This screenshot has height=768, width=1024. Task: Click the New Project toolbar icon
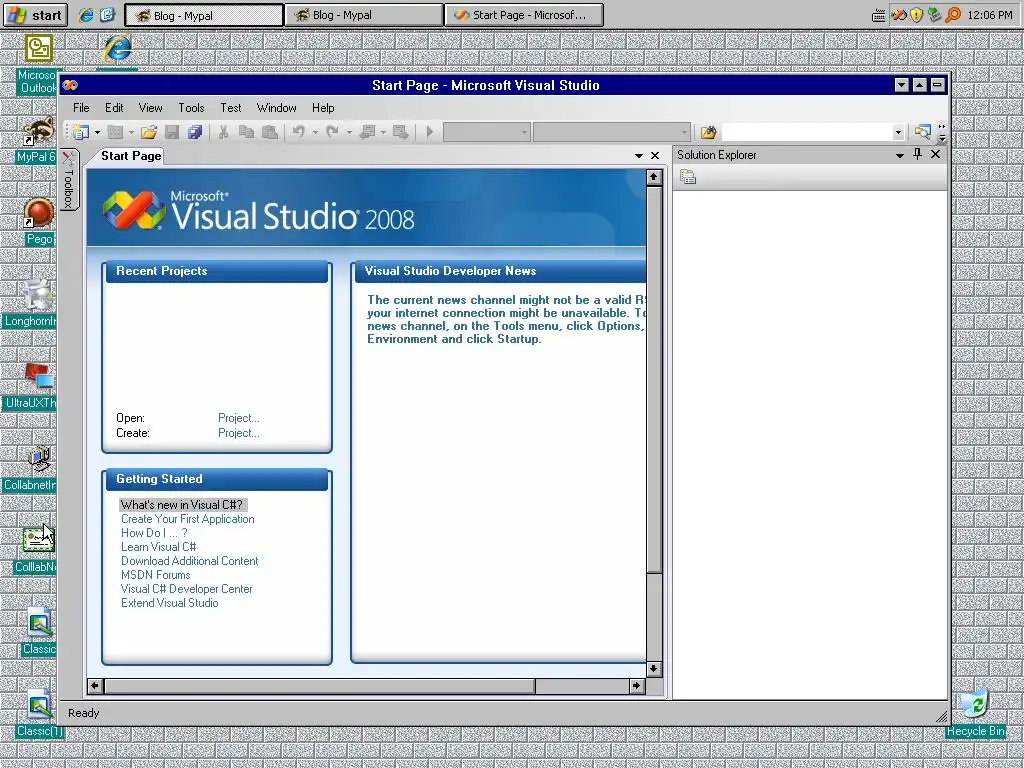81,133
